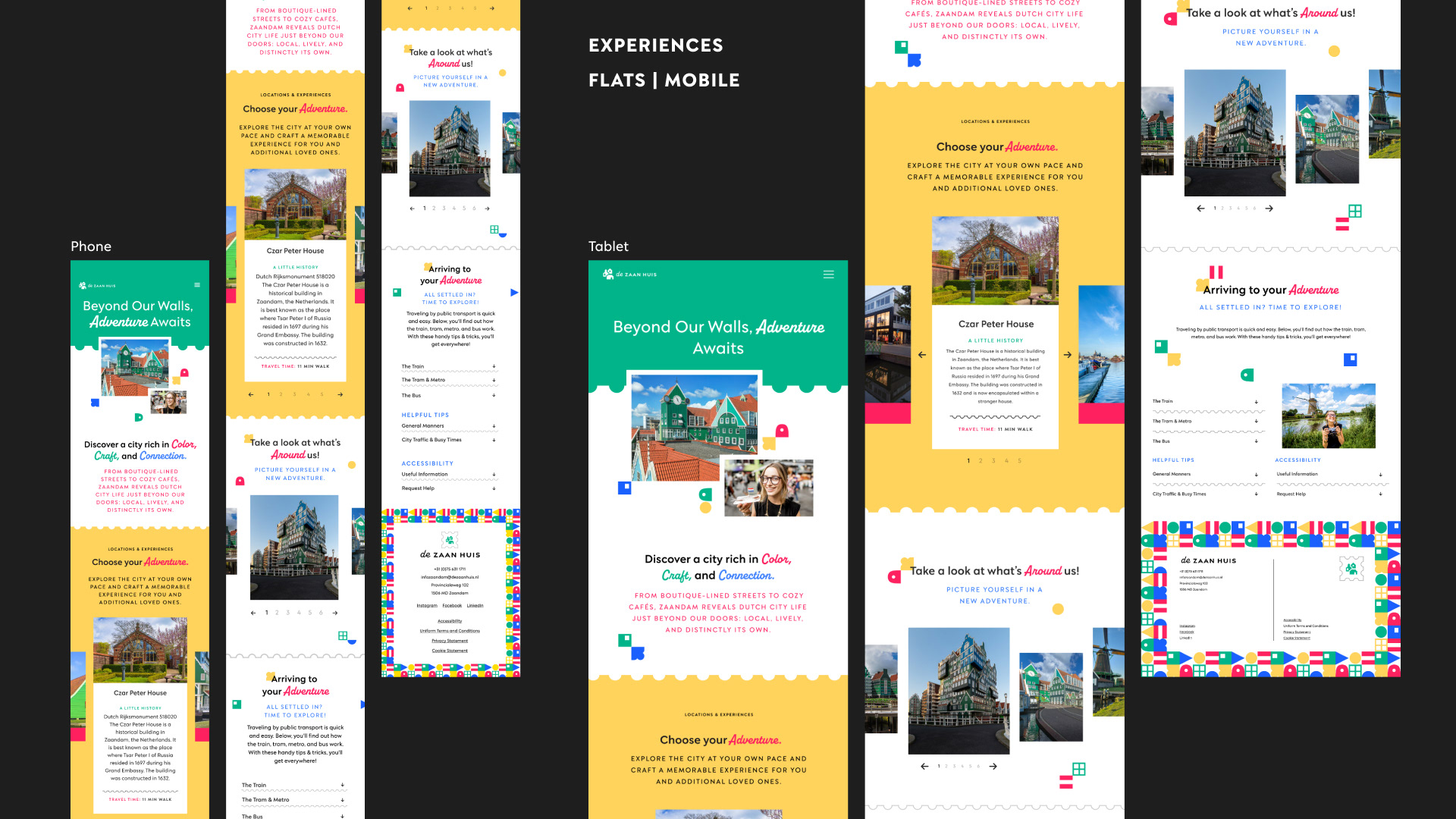The image size is (1456, 819).
Task: Click the stamp logo icon in phone footer
Action: 450,540
